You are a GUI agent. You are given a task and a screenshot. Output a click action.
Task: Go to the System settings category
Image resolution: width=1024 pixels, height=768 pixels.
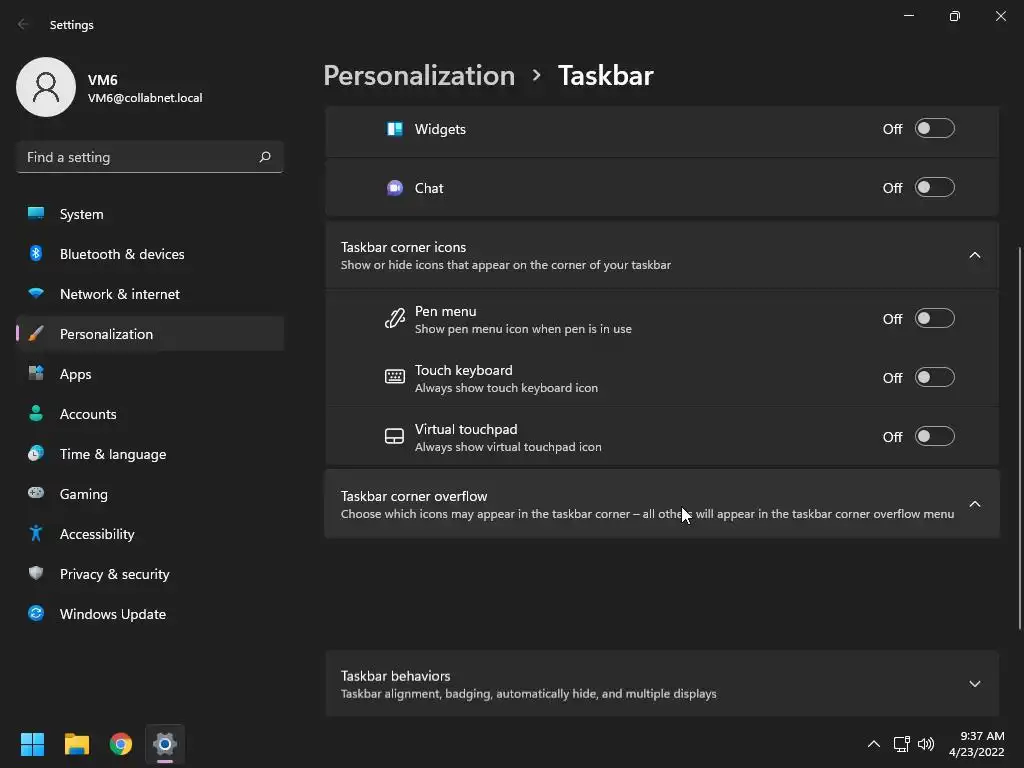[x=82, y=214]
